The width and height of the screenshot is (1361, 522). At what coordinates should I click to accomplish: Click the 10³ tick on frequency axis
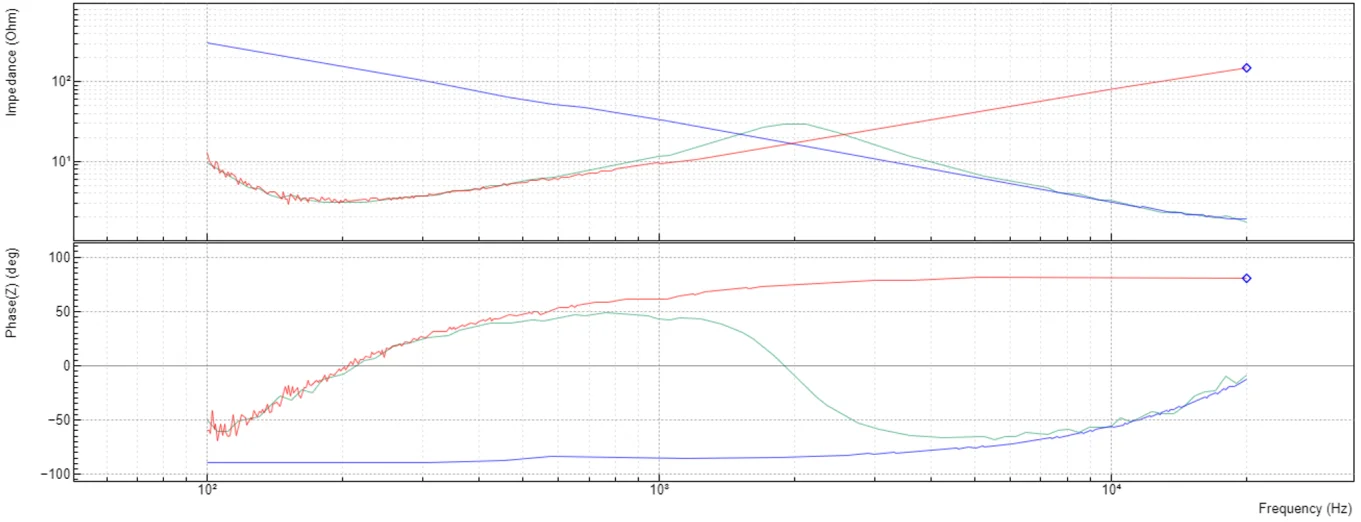point(659,491)
